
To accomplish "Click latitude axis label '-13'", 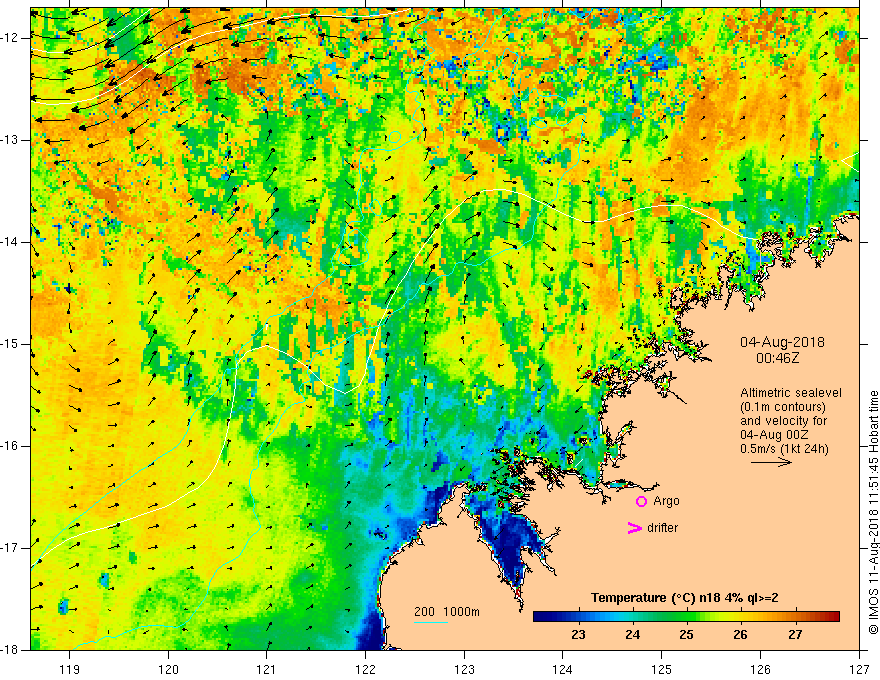I will point(11,140).
